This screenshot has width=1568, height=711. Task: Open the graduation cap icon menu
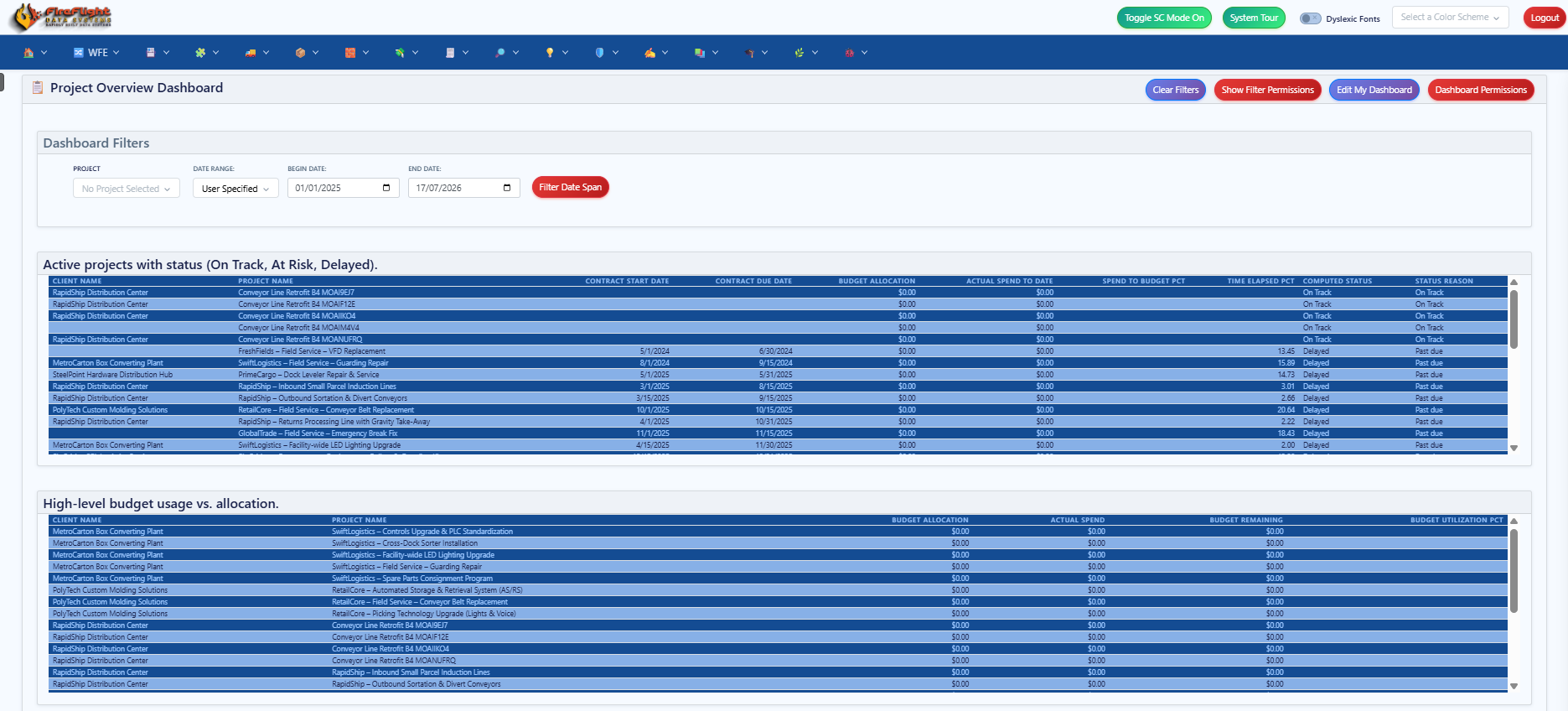(x=755, y=53)
